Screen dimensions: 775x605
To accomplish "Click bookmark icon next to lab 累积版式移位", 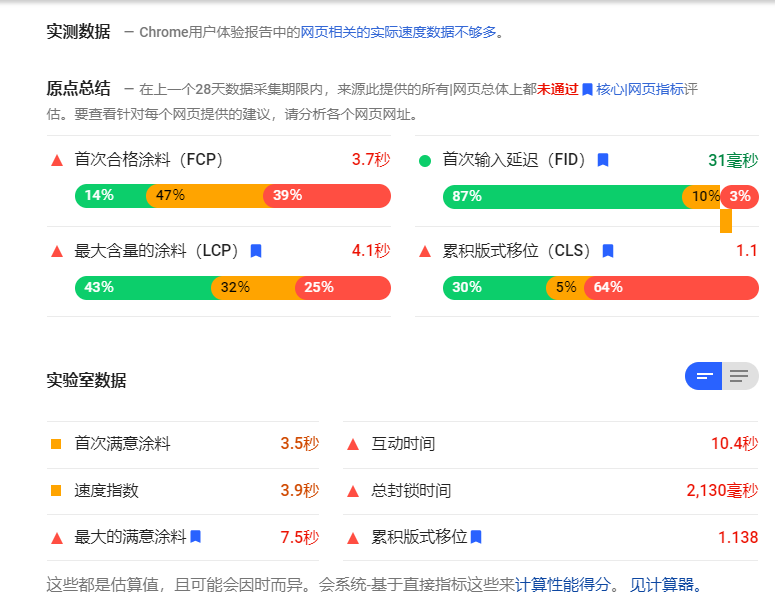I will [476, 537].
